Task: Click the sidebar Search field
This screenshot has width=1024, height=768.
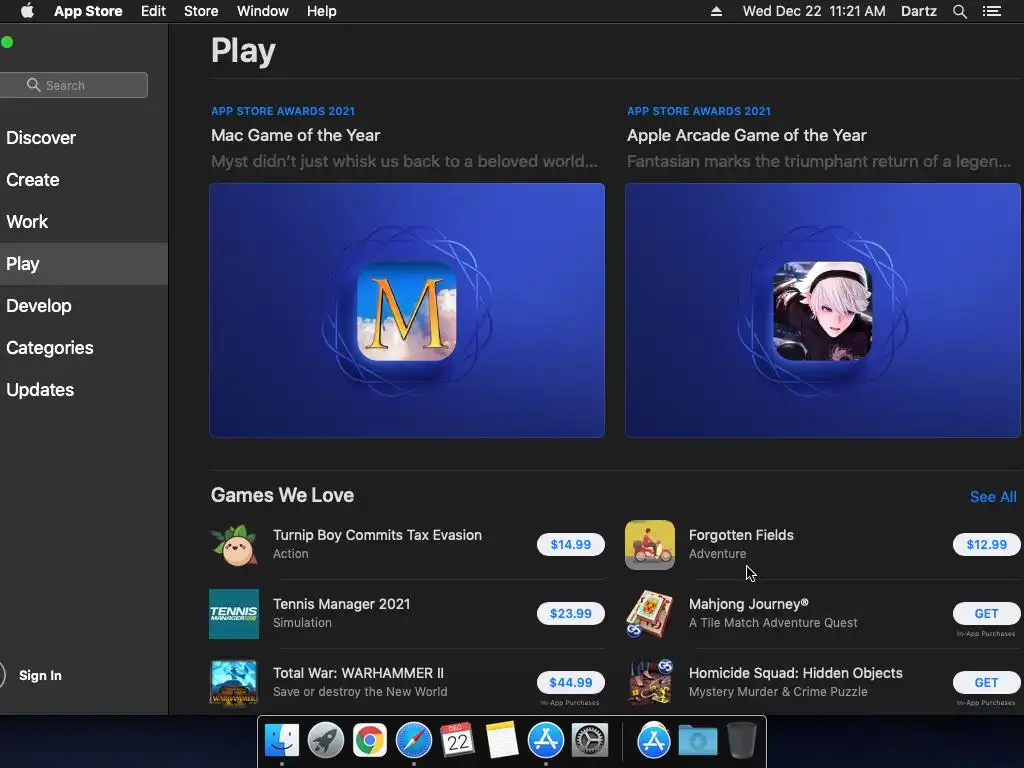Action: click(73, 85)
